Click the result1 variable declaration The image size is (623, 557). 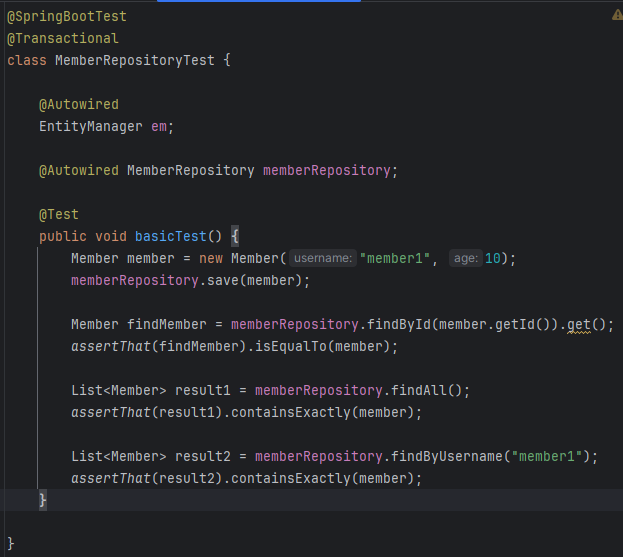[203, 391]
